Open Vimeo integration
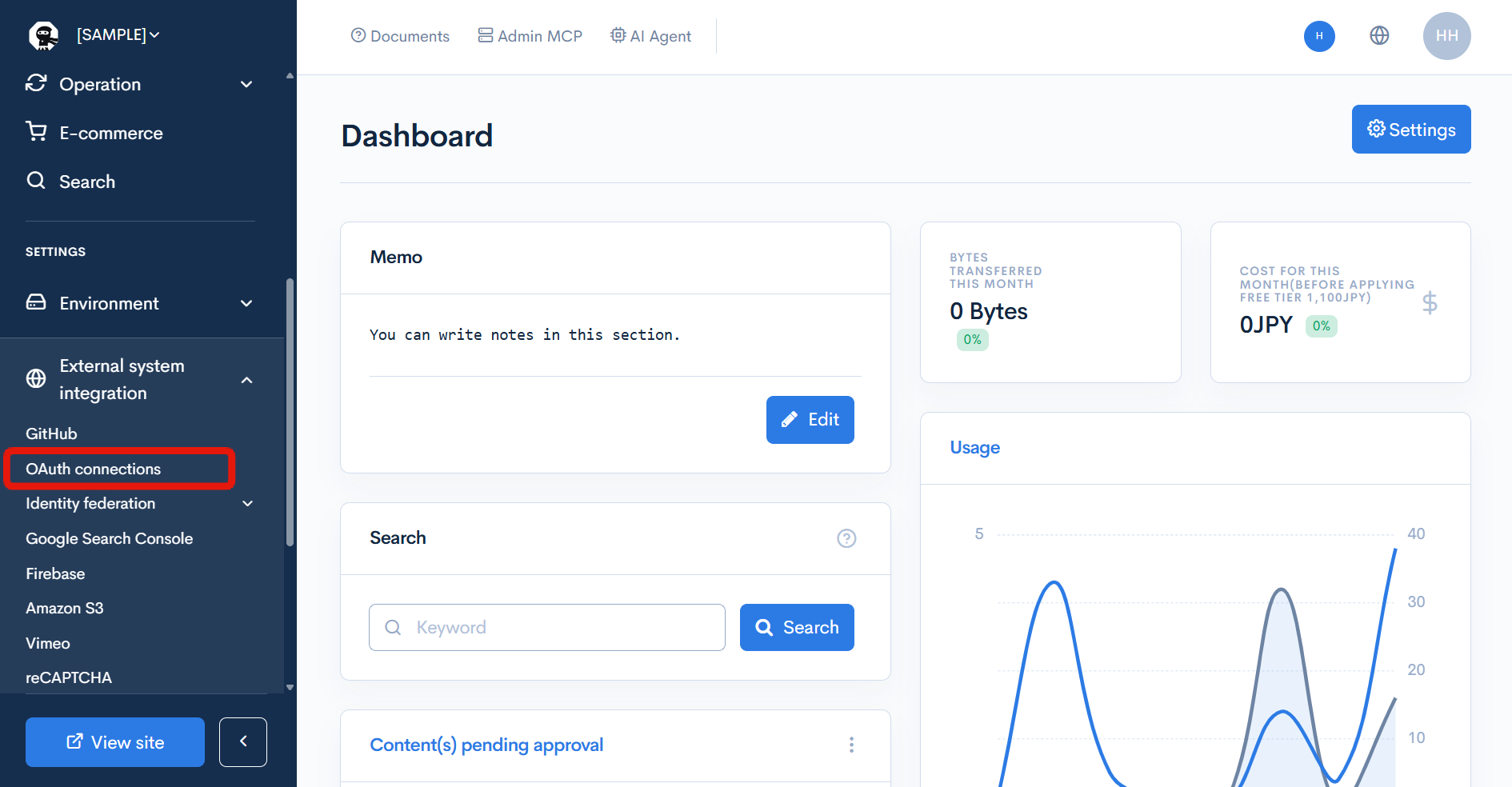1512x787 pixels. pos(47,643)
